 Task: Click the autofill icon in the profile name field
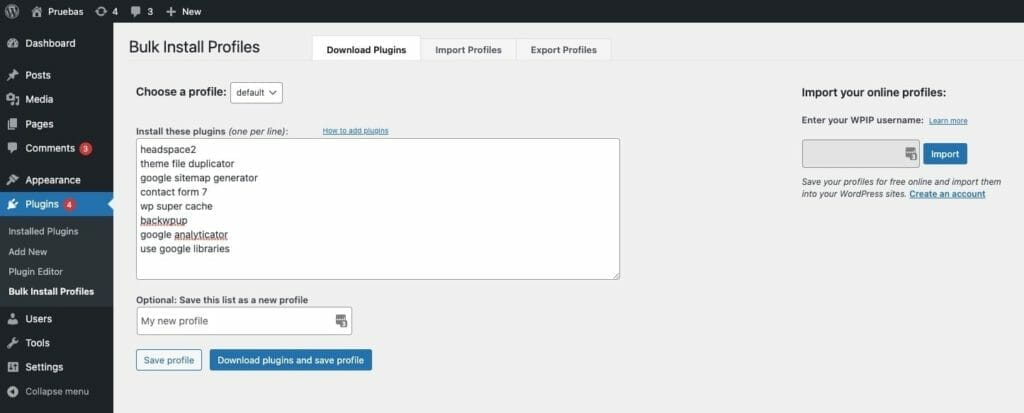point(342,320)
